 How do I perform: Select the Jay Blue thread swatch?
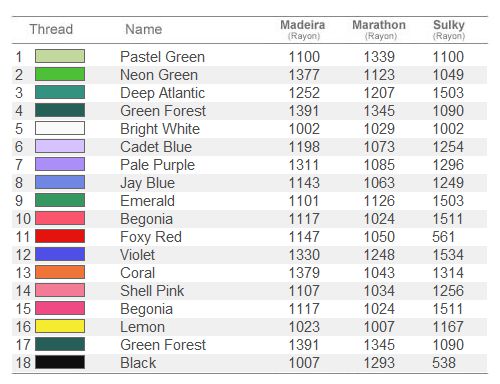(60, 182)
